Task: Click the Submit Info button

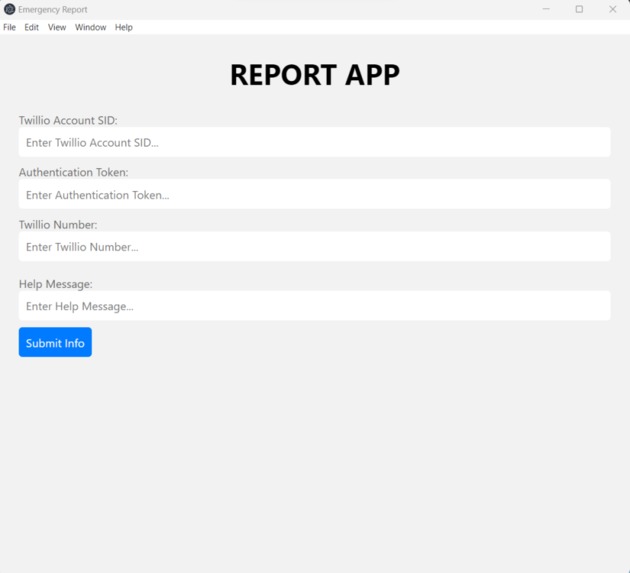Action: point(55,342)
